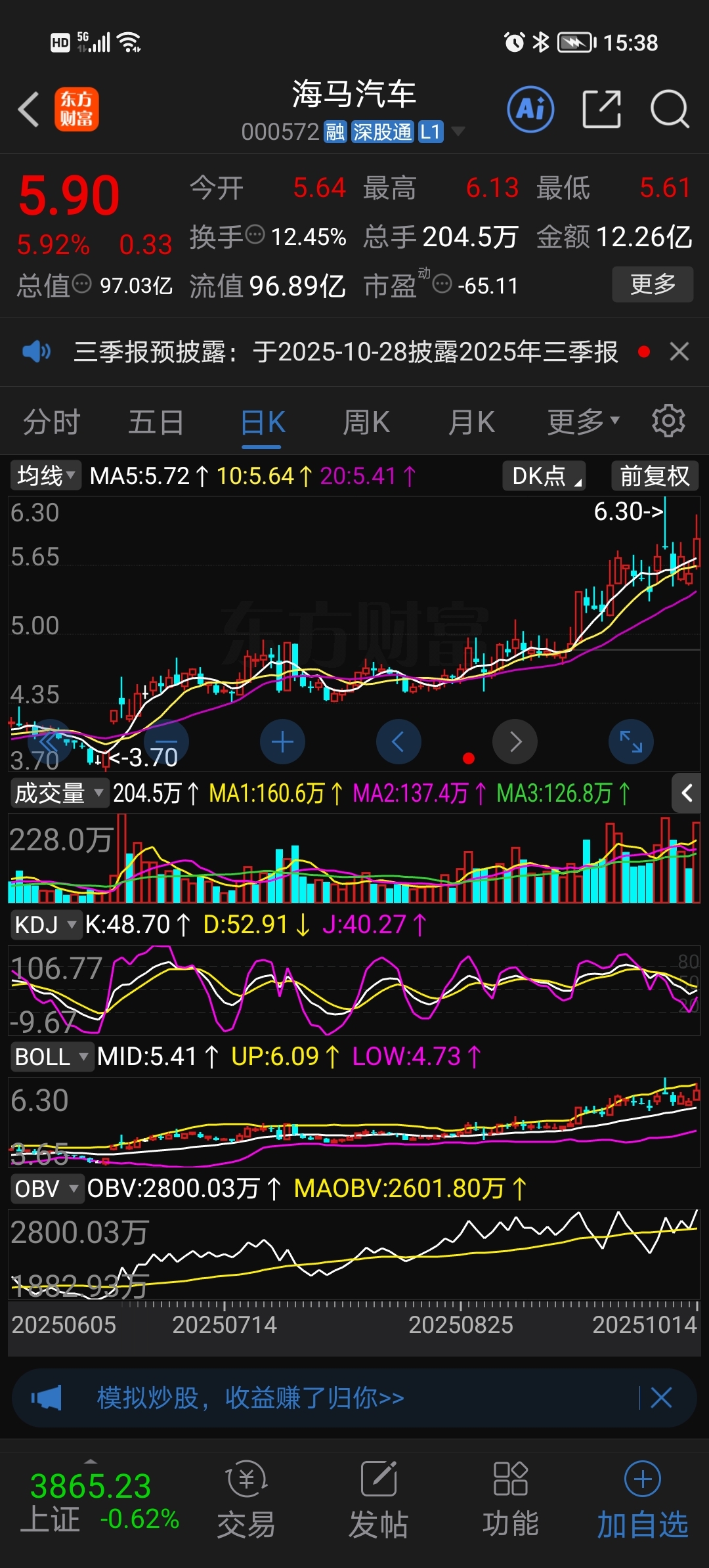The width and height of the screenshot is (709, 1568).
Task: Open the 三季报预披露 announcement text
Action: click(345, 352)
